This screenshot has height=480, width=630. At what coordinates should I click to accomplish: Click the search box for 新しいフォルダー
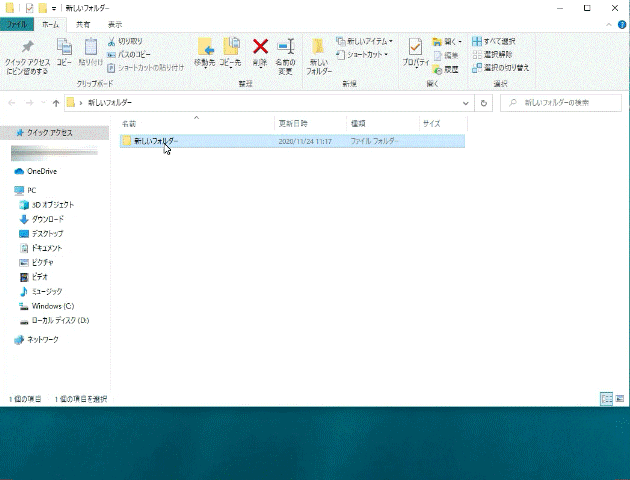[560, 103]
